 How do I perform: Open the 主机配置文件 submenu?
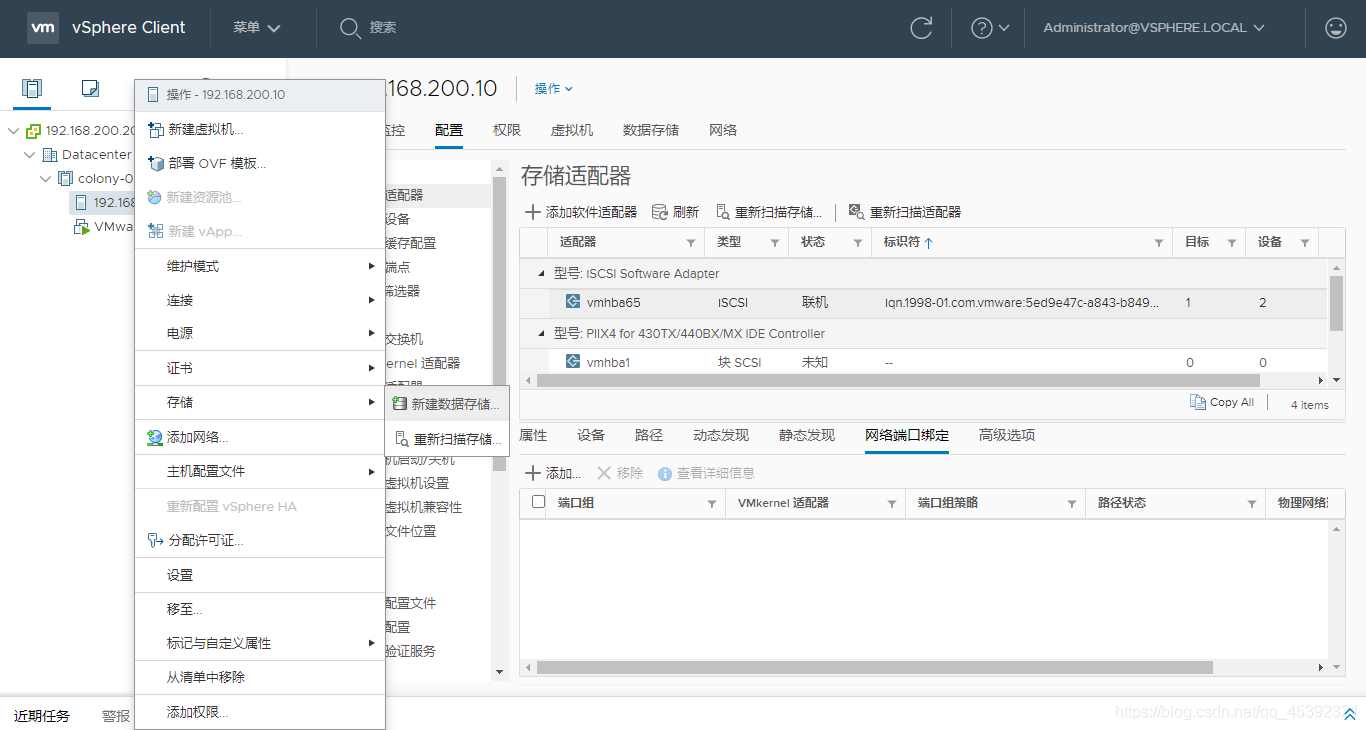point(260,472)
